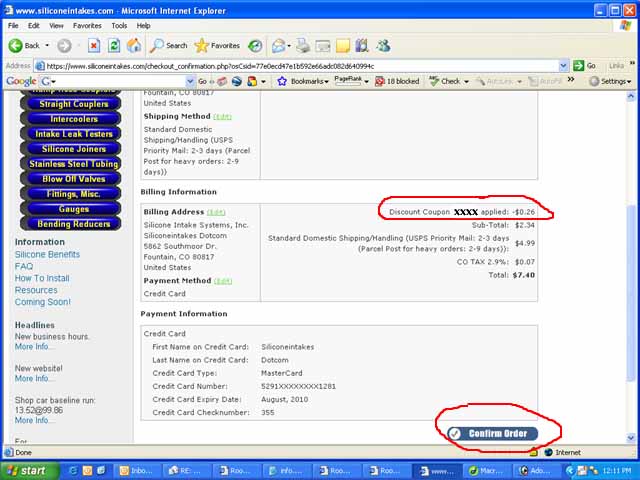Edit the Shipping Method

[x=222, y=117]
